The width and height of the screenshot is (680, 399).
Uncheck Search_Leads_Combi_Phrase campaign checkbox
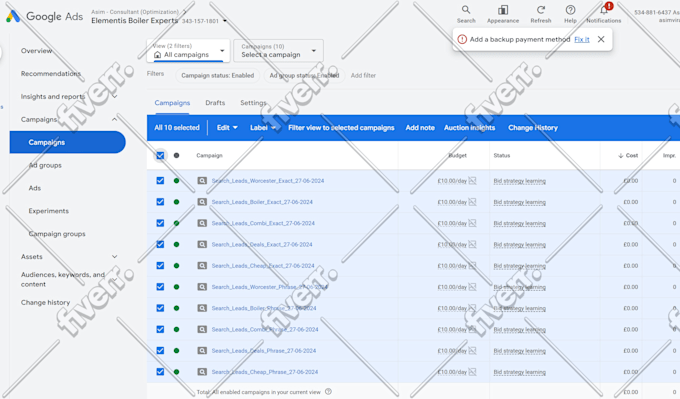[160, 329]
